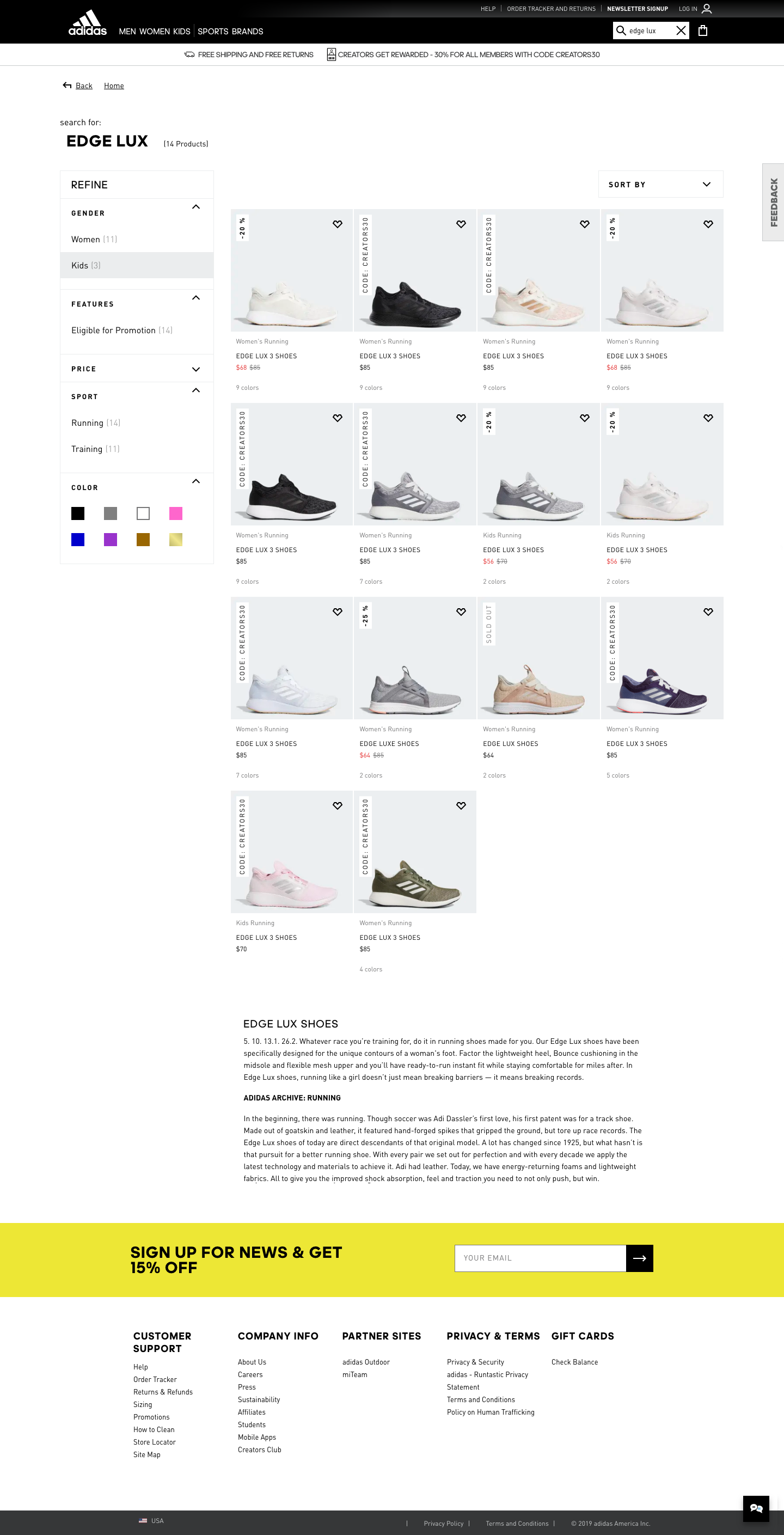The height and width of the screenshot is (1535, 784).
Task: Open the Store Locator footer link
Action: pos(154,1442)
